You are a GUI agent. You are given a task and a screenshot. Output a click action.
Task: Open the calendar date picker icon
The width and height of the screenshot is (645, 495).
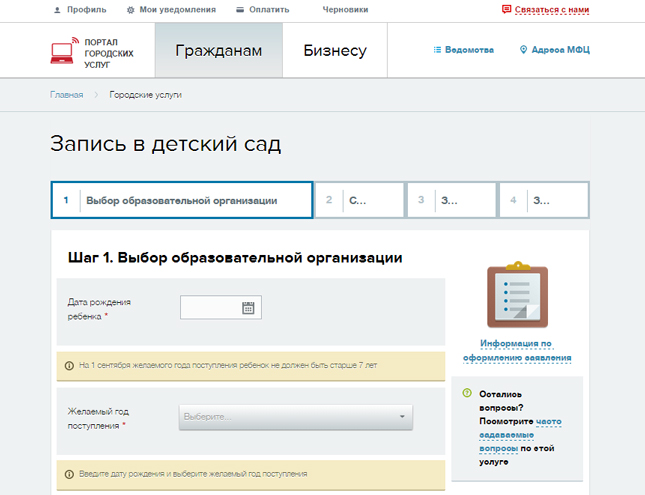point(248,308)
